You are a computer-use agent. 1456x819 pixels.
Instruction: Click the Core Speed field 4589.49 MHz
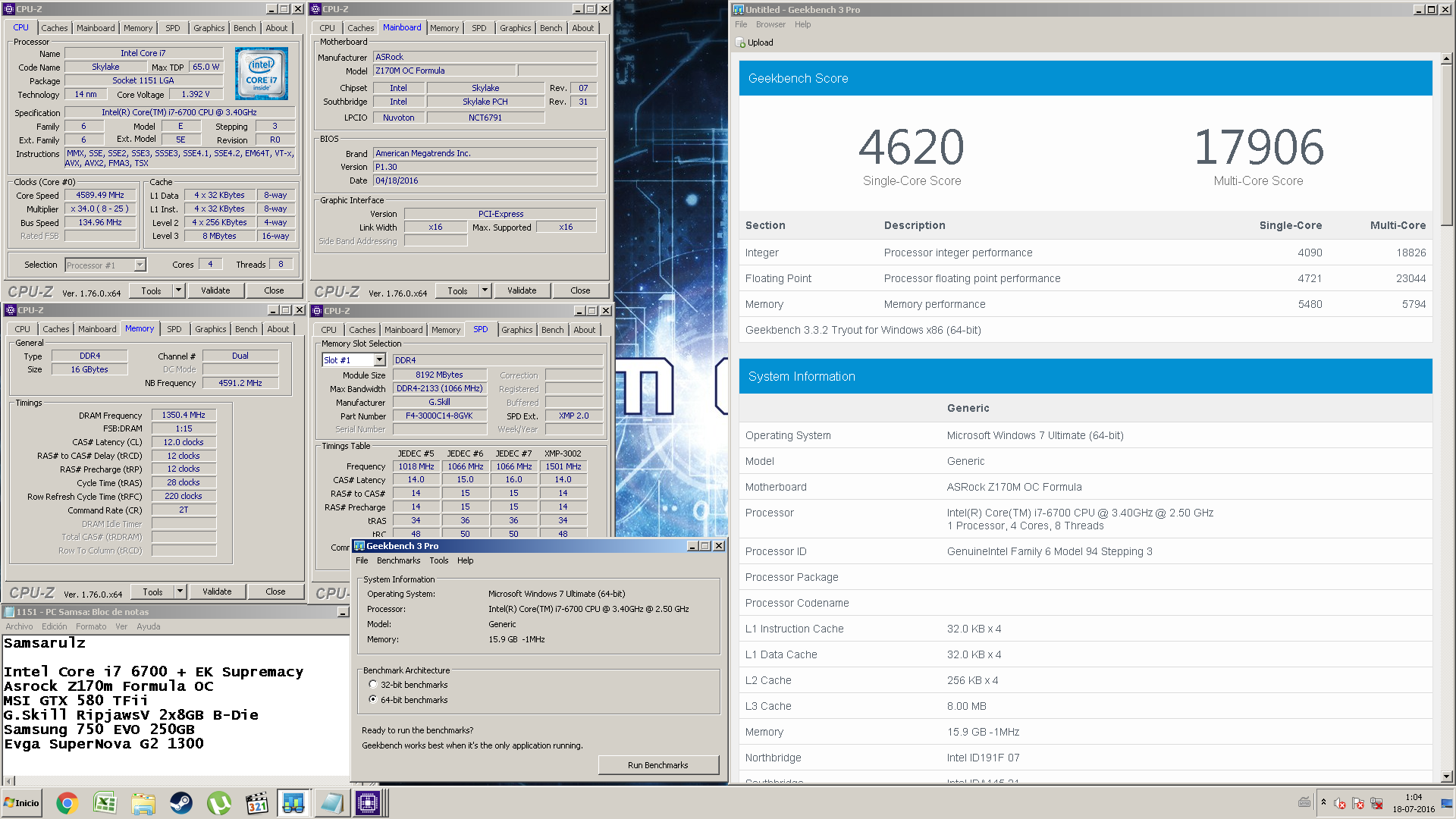pos(100,196)
